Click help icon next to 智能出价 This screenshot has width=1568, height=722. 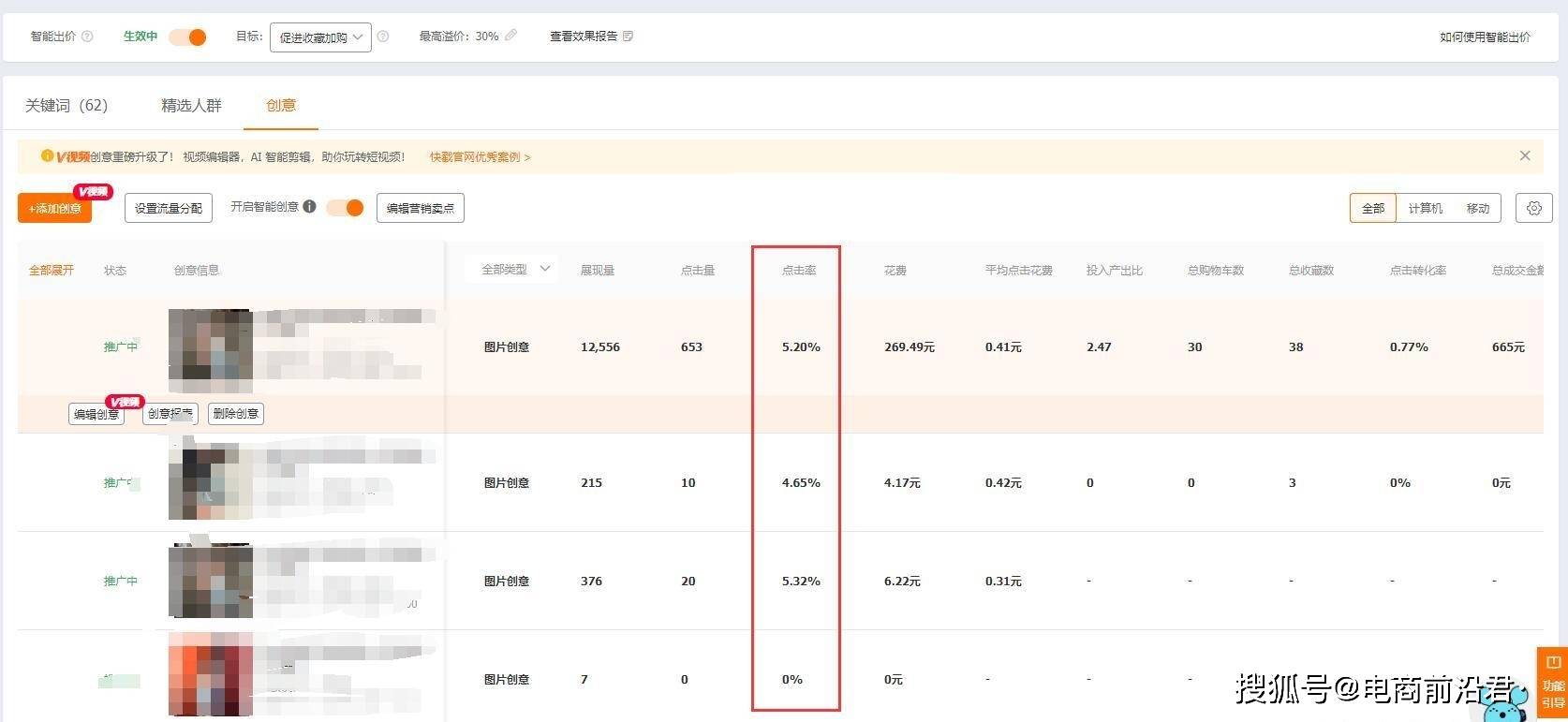pos(87,37)
